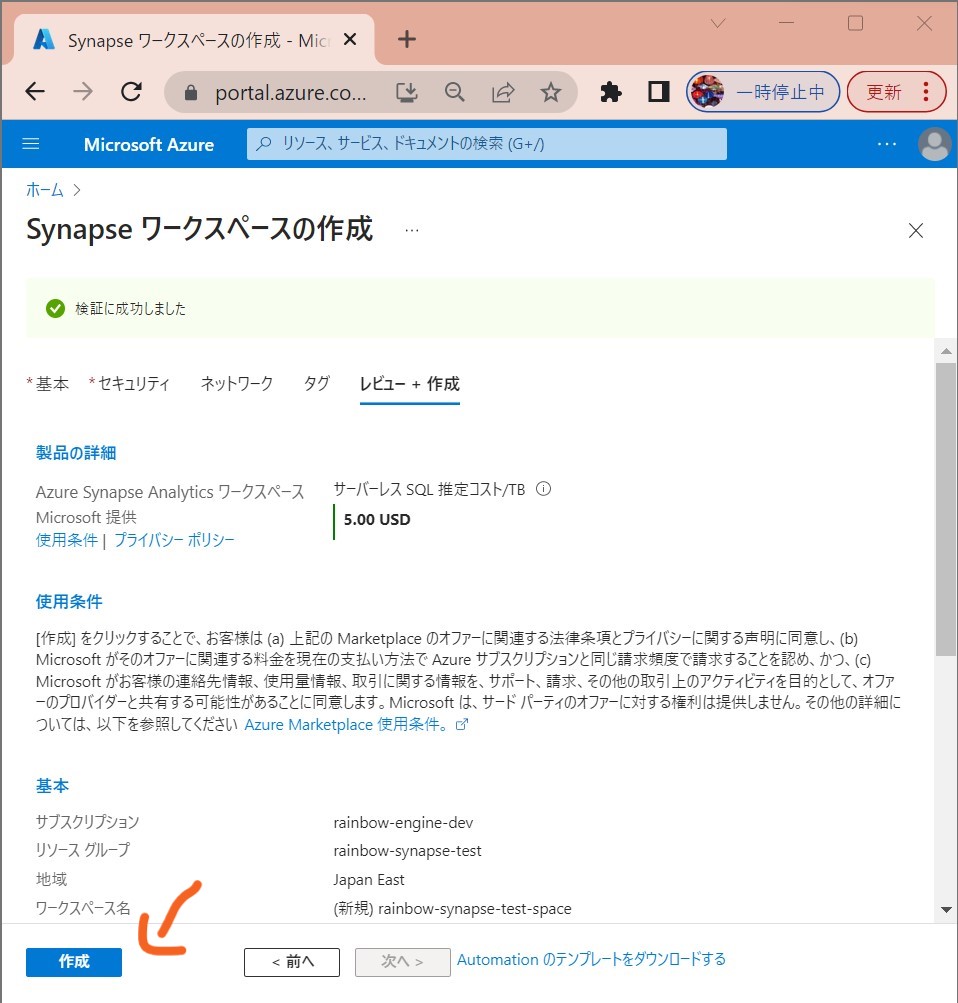The image size is (958, 1003).
Task: Open the Azure Marketplace 使用条件 link
Action: pos(356,725)
